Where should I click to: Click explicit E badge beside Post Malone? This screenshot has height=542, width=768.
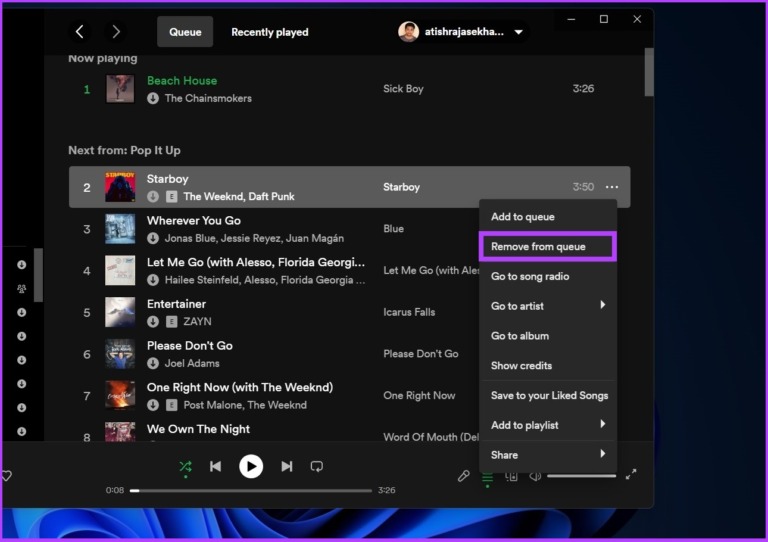click(x=171, y=405)
